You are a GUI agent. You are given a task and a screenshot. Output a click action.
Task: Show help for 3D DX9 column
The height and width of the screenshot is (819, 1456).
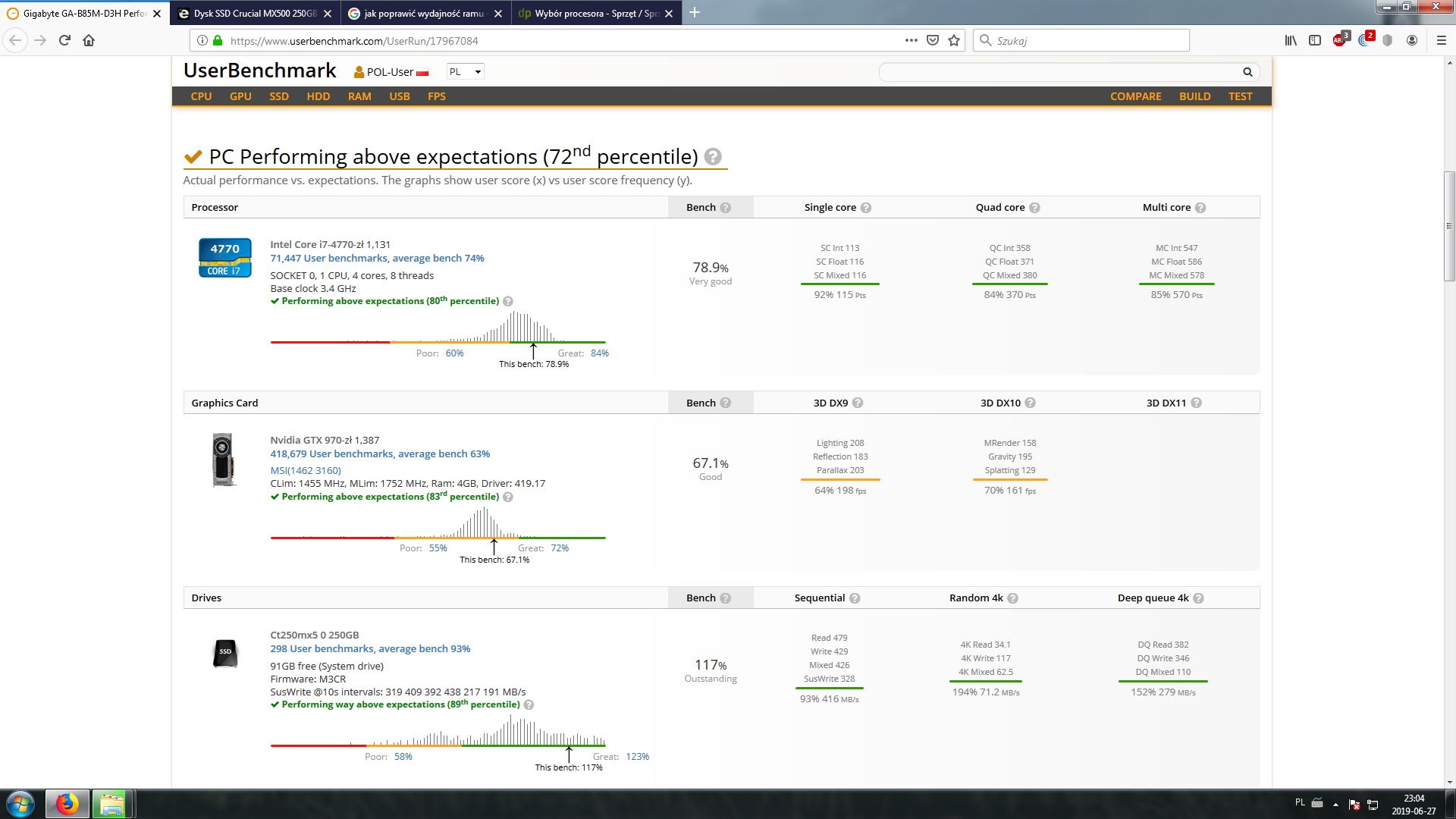[x=858, y=403]
